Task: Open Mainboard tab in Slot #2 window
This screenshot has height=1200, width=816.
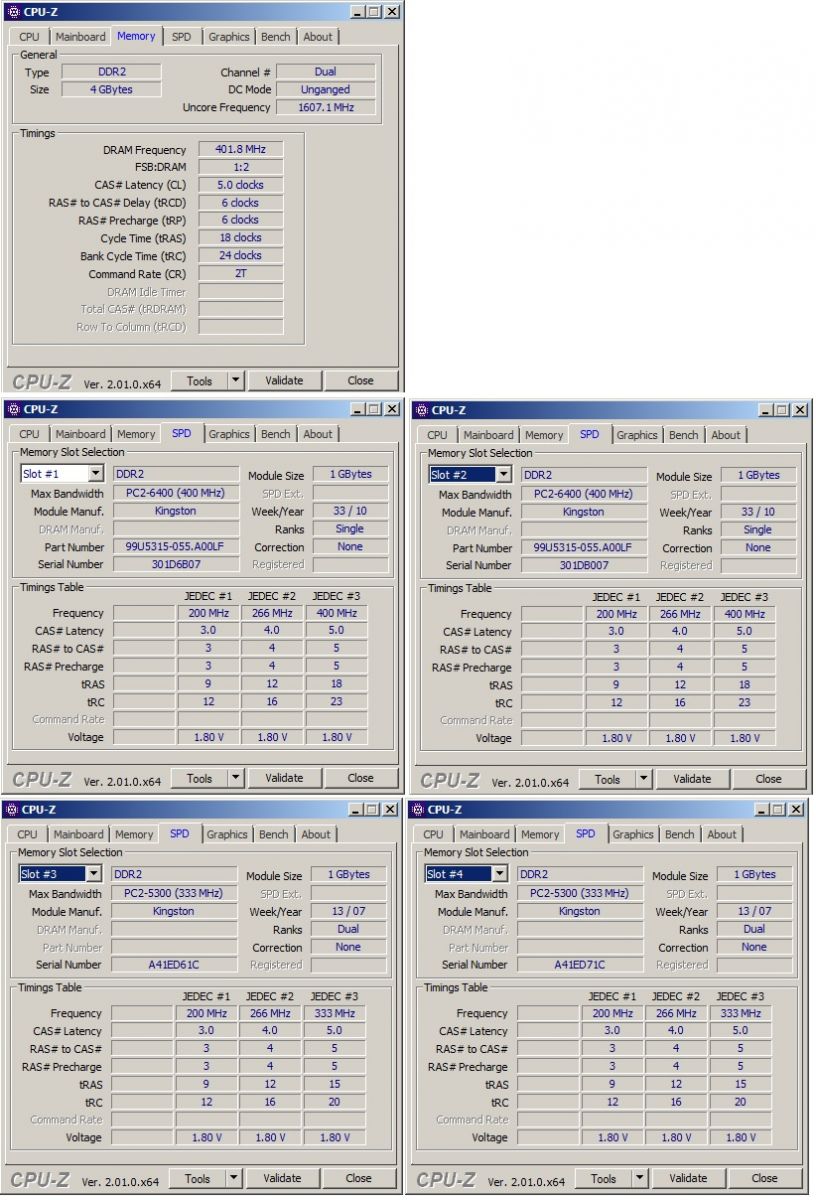Action: 488,436
